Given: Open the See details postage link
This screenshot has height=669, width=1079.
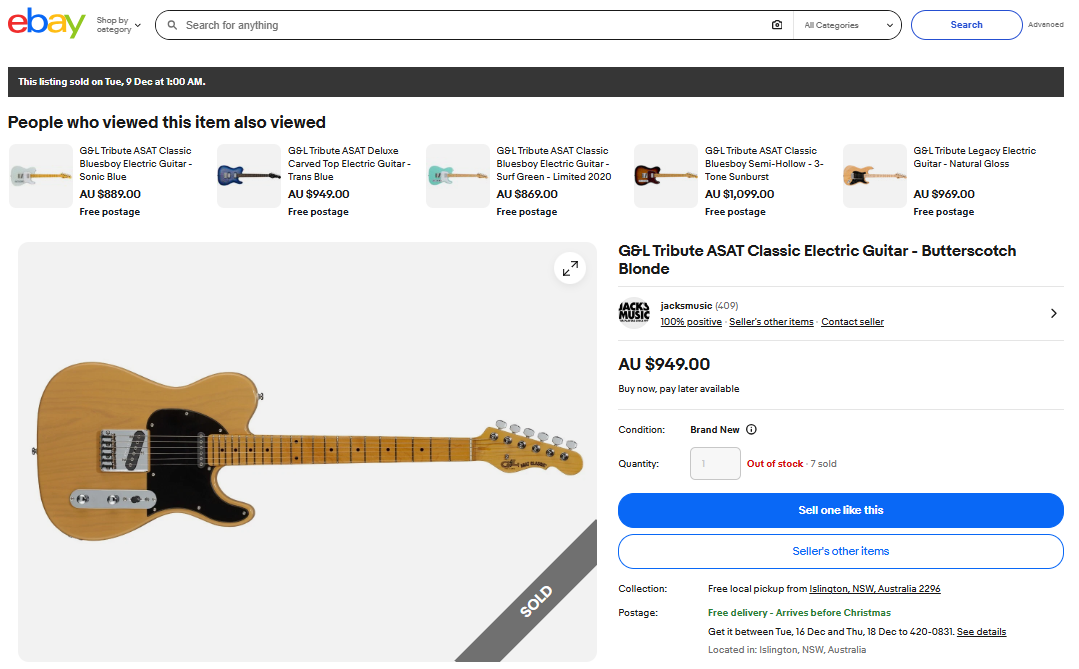Looking at the screenshot, I should click(x=981, y=632).
